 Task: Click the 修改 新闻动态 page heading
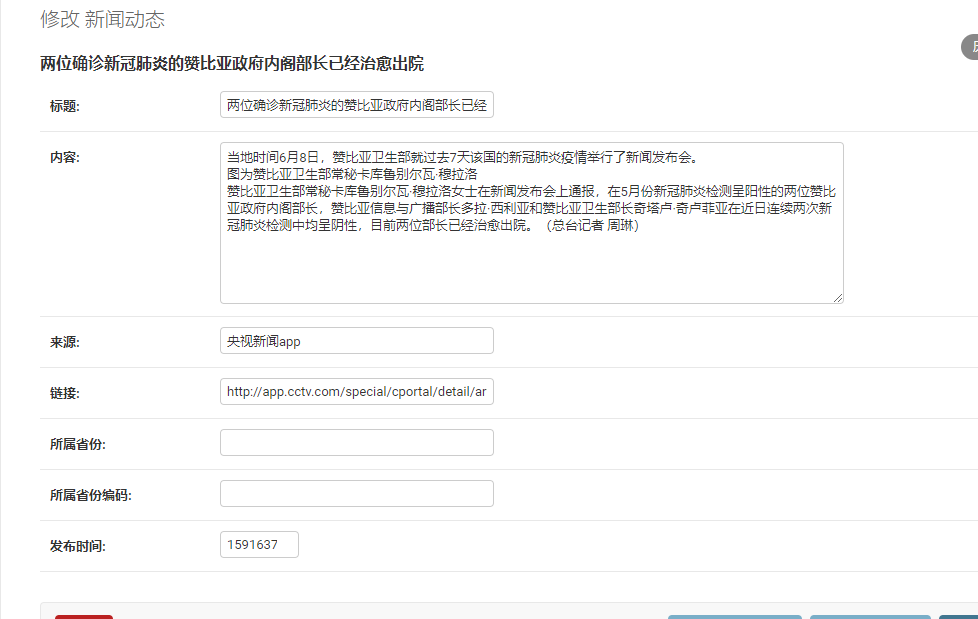(x=102, y=19)
